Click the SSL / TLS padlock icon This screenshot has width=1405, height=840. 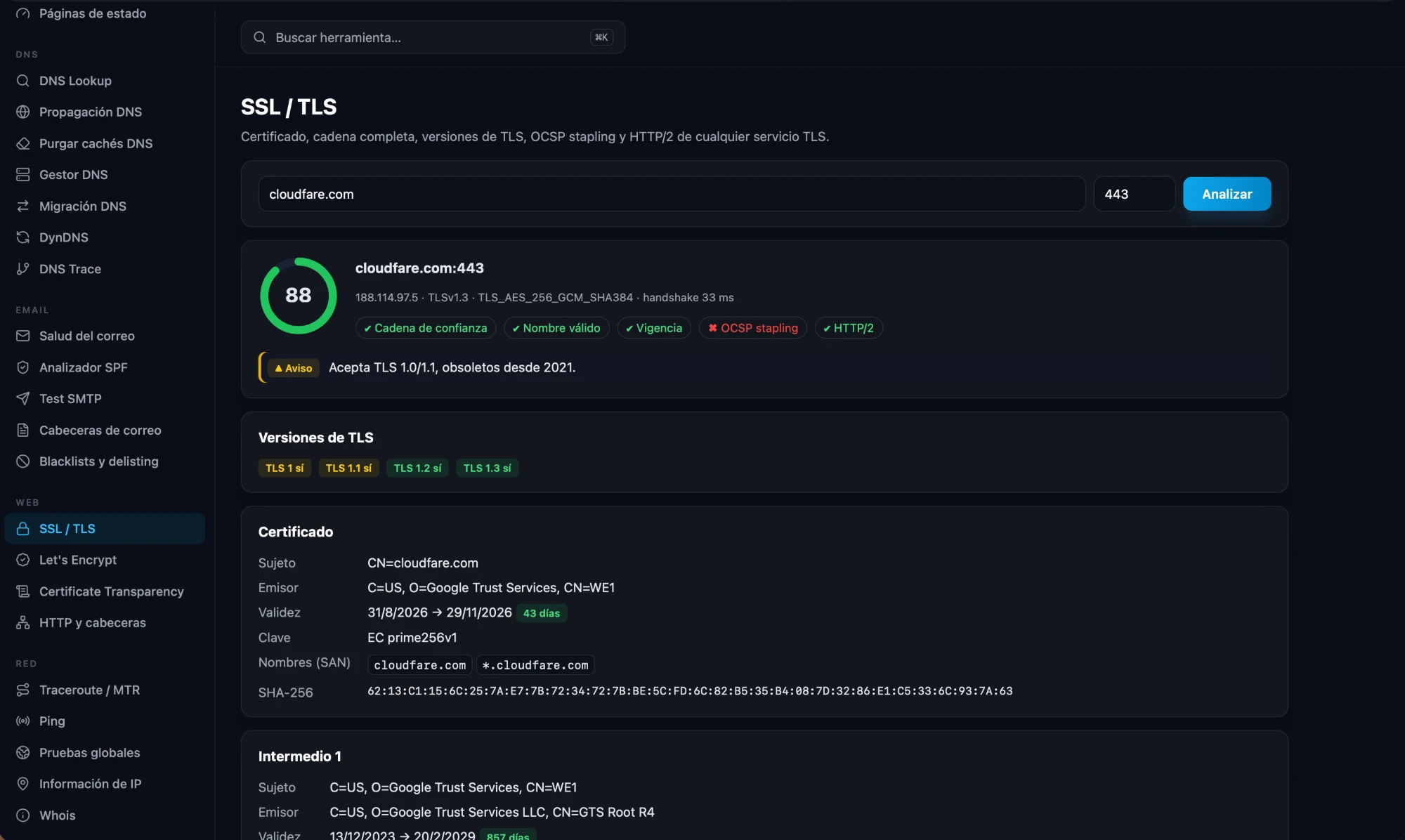coord(23,528)
